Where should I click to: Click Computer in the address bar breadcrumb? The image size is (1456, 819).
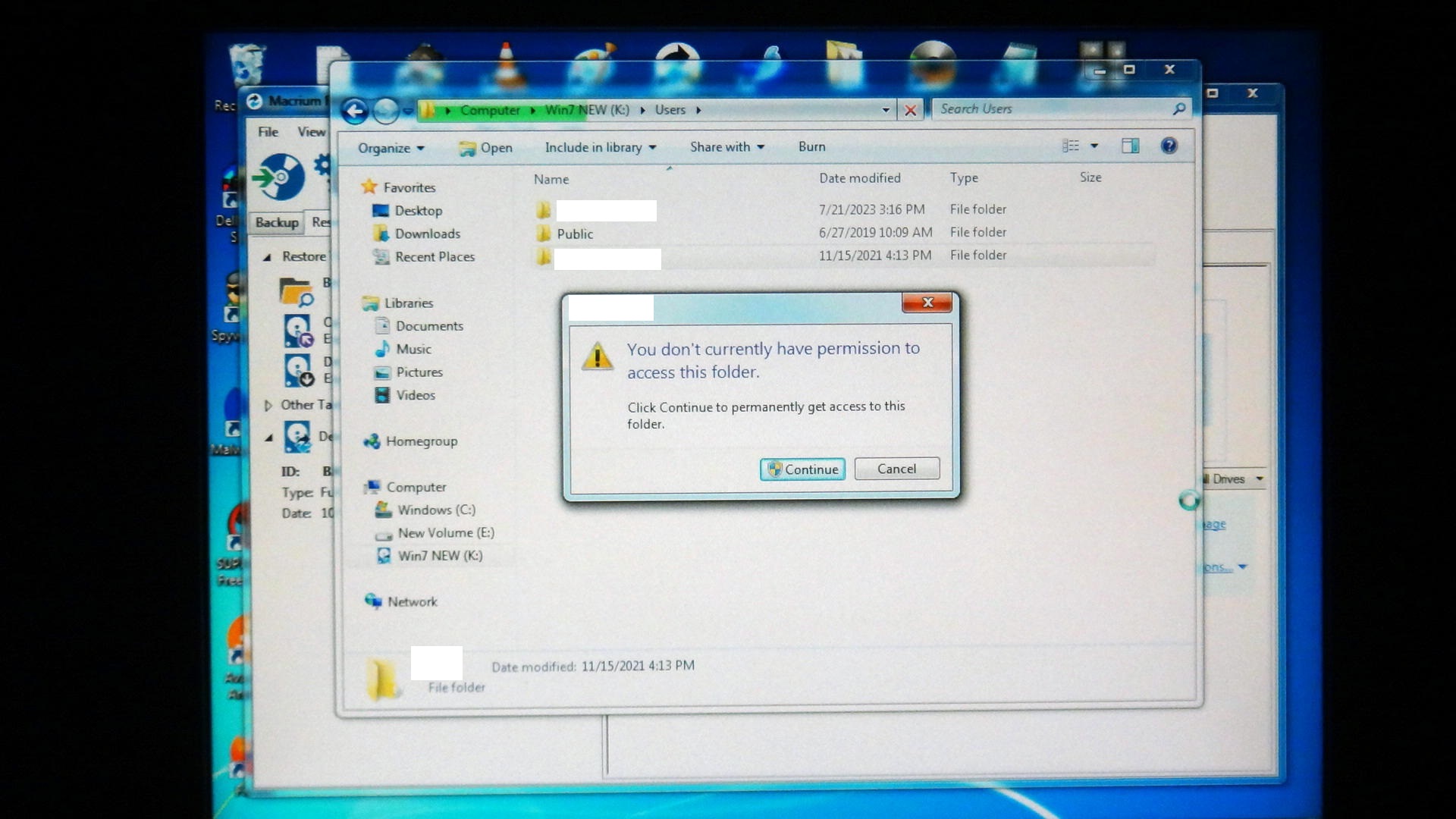click(x=490, y=111)
